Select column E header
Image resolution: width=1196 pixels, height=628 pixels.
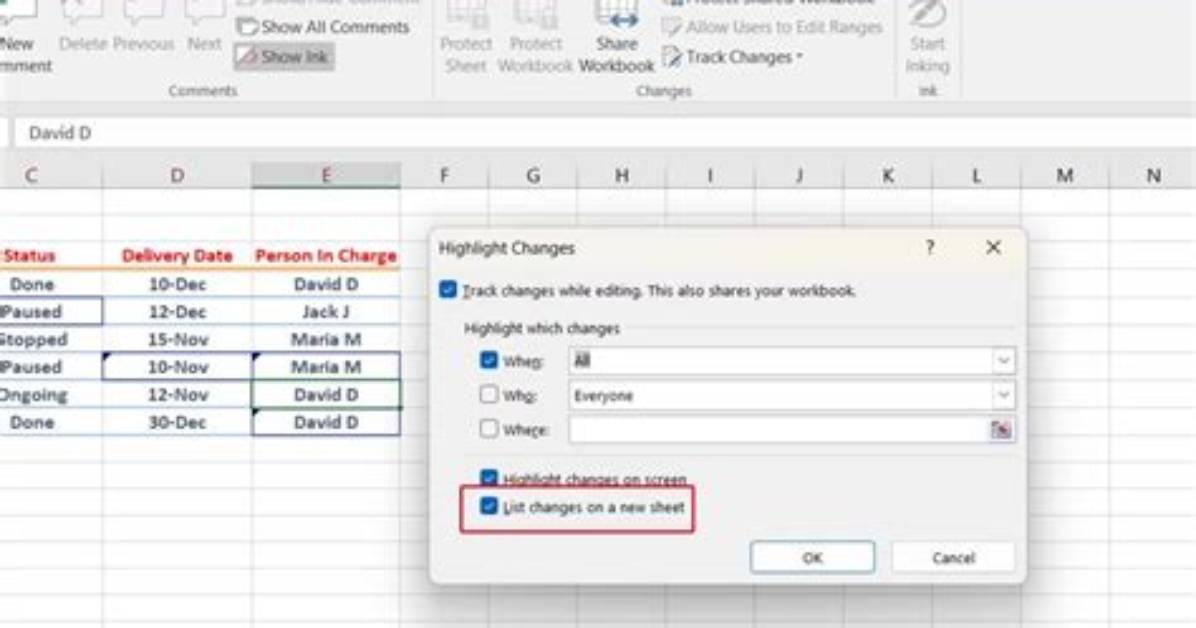tap(326, 176)
